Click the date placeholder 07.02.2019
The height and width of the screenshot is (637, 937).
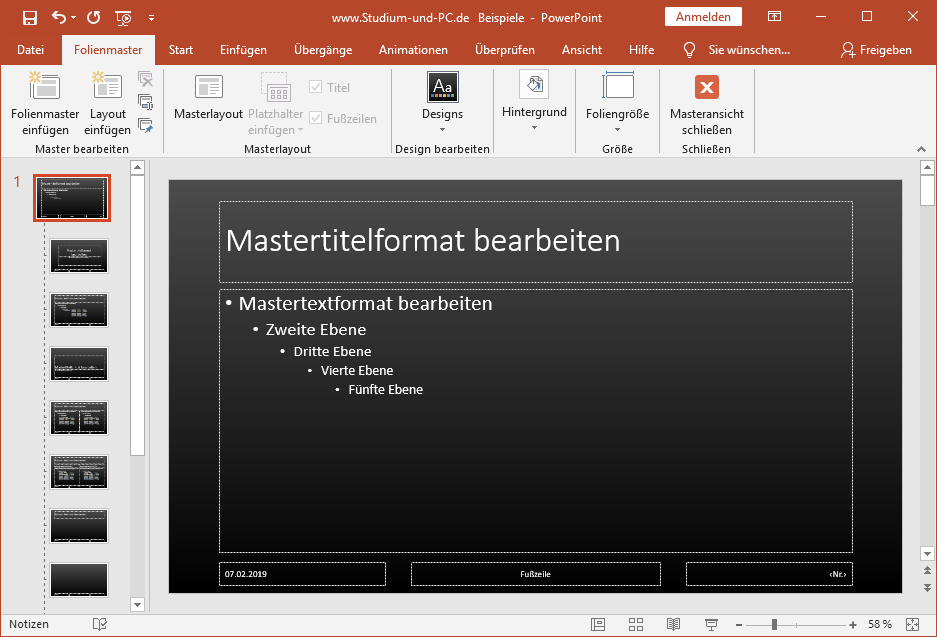tap(302, 574)
